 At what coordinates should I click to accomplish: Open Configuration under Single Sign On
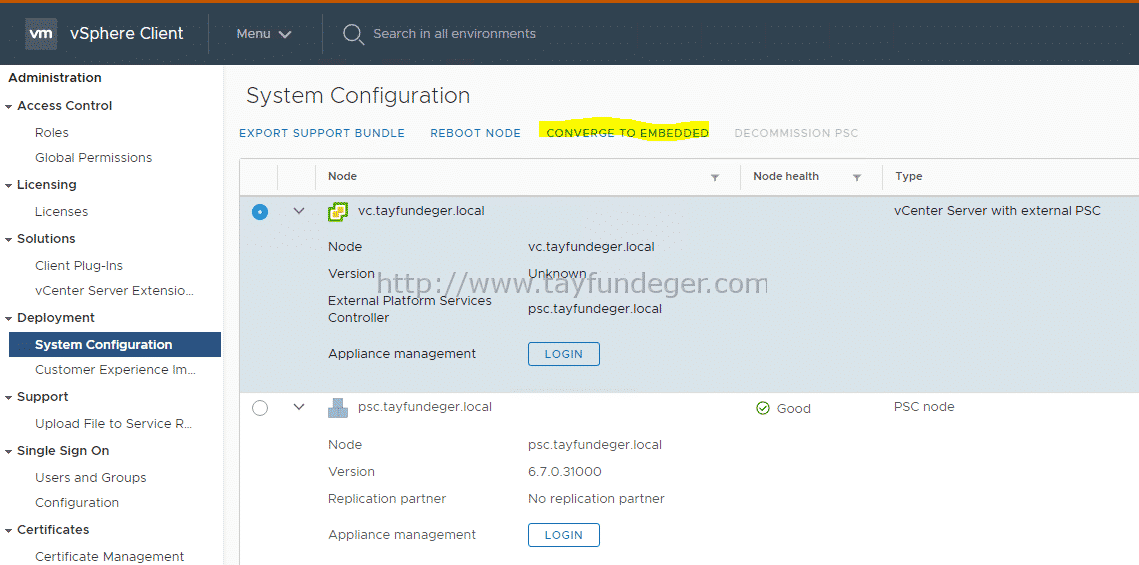(76, 503)
